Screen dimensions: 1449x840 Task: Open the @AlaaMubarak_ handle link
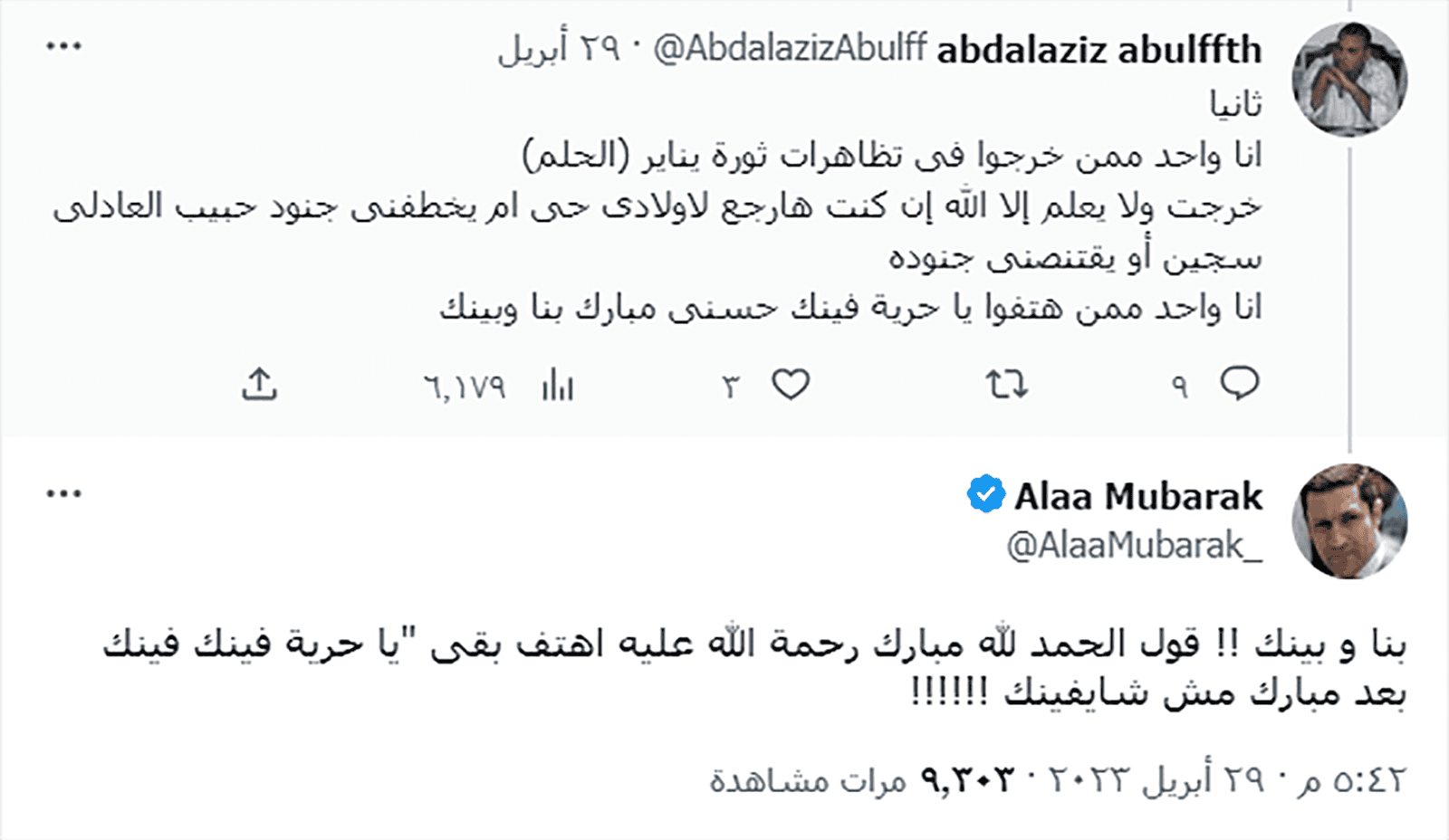[x=1134, y=546]
